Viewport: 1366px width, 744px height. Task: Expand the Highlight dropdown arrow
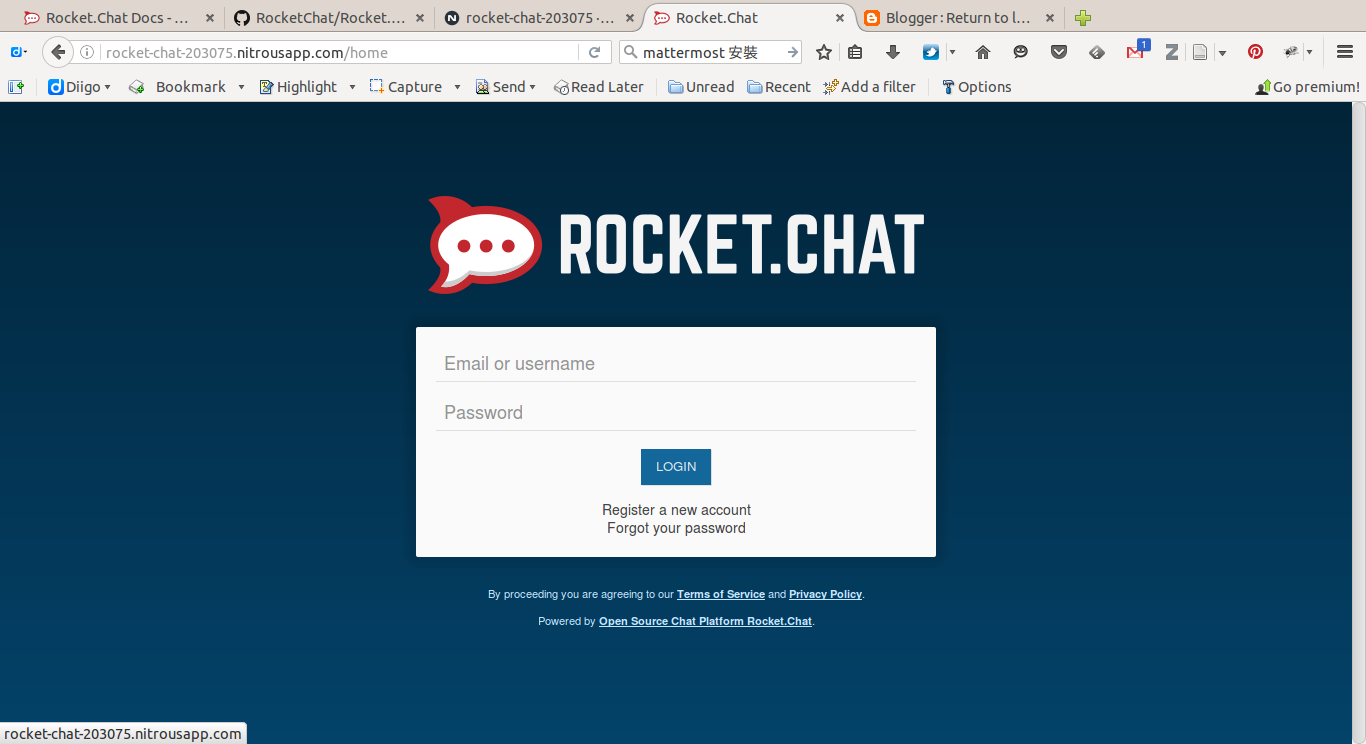tap(352, 87)
